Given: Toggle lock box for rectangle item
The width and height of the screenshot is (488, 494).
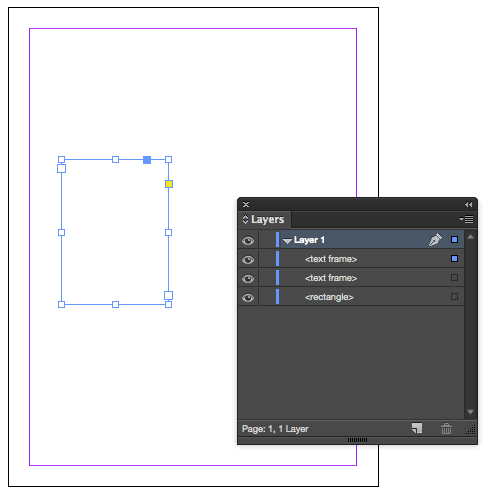Looking at the screenshot, I should pos(267,297).
